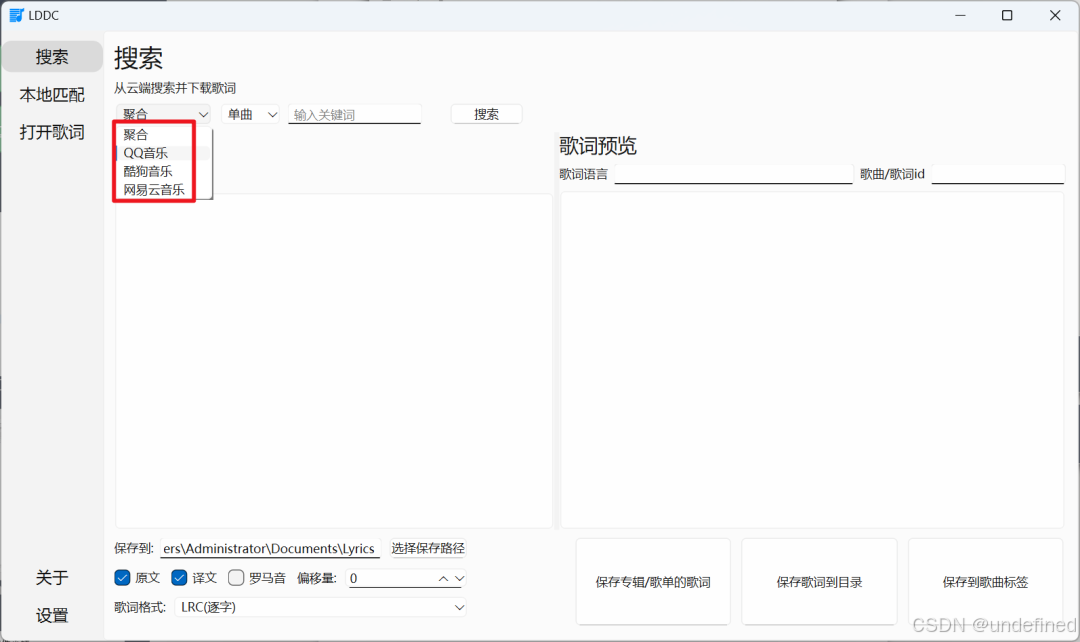Open the 搜索 page in sidebar
This screenshot has width=1080, height=642.
click(52, 56)
